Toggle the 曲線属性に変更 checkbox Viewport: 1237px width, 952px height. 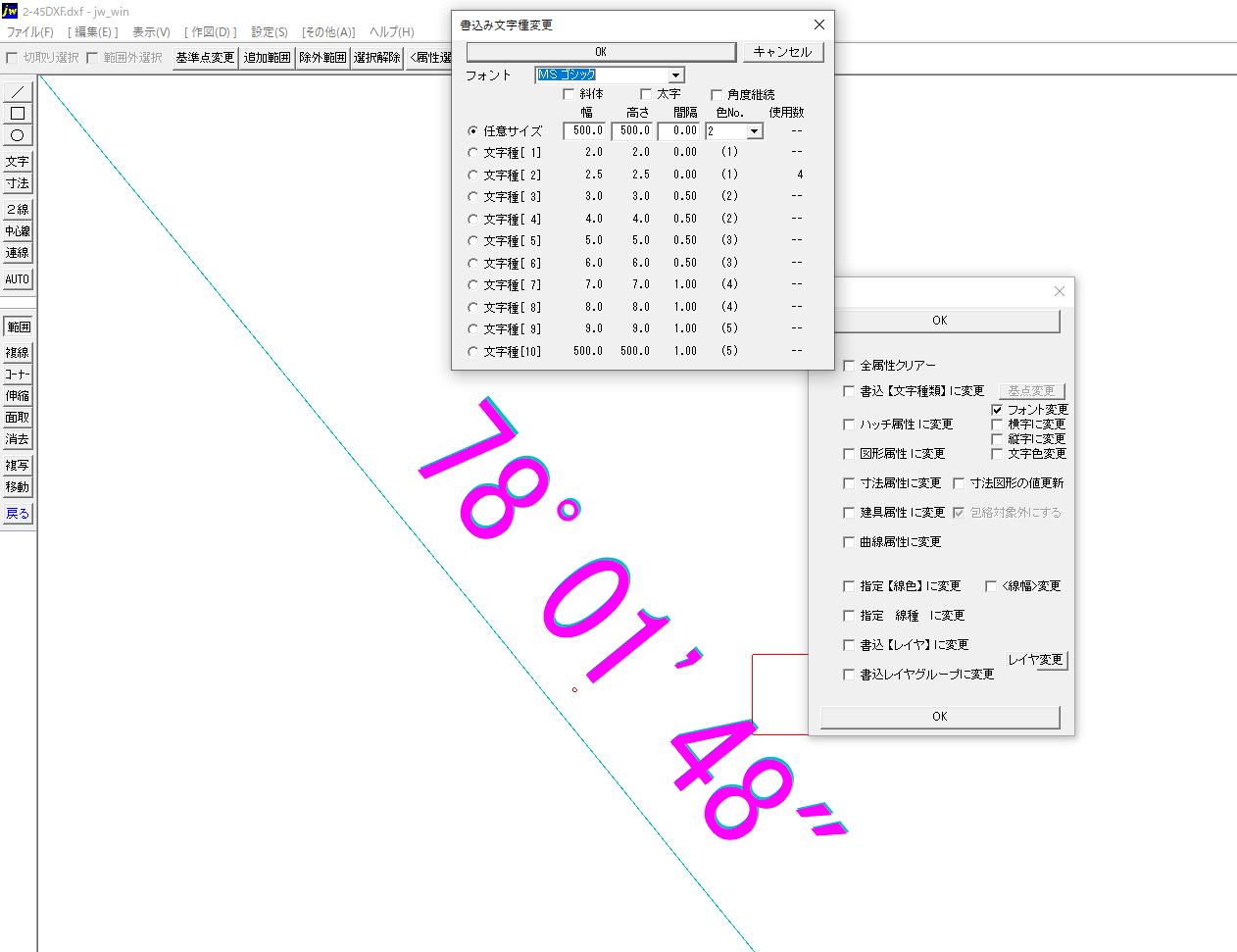tap(849, 542)
